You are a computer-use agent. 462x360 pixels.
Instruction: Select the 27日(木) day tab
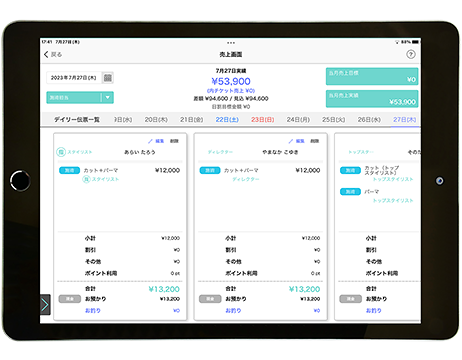404,119
